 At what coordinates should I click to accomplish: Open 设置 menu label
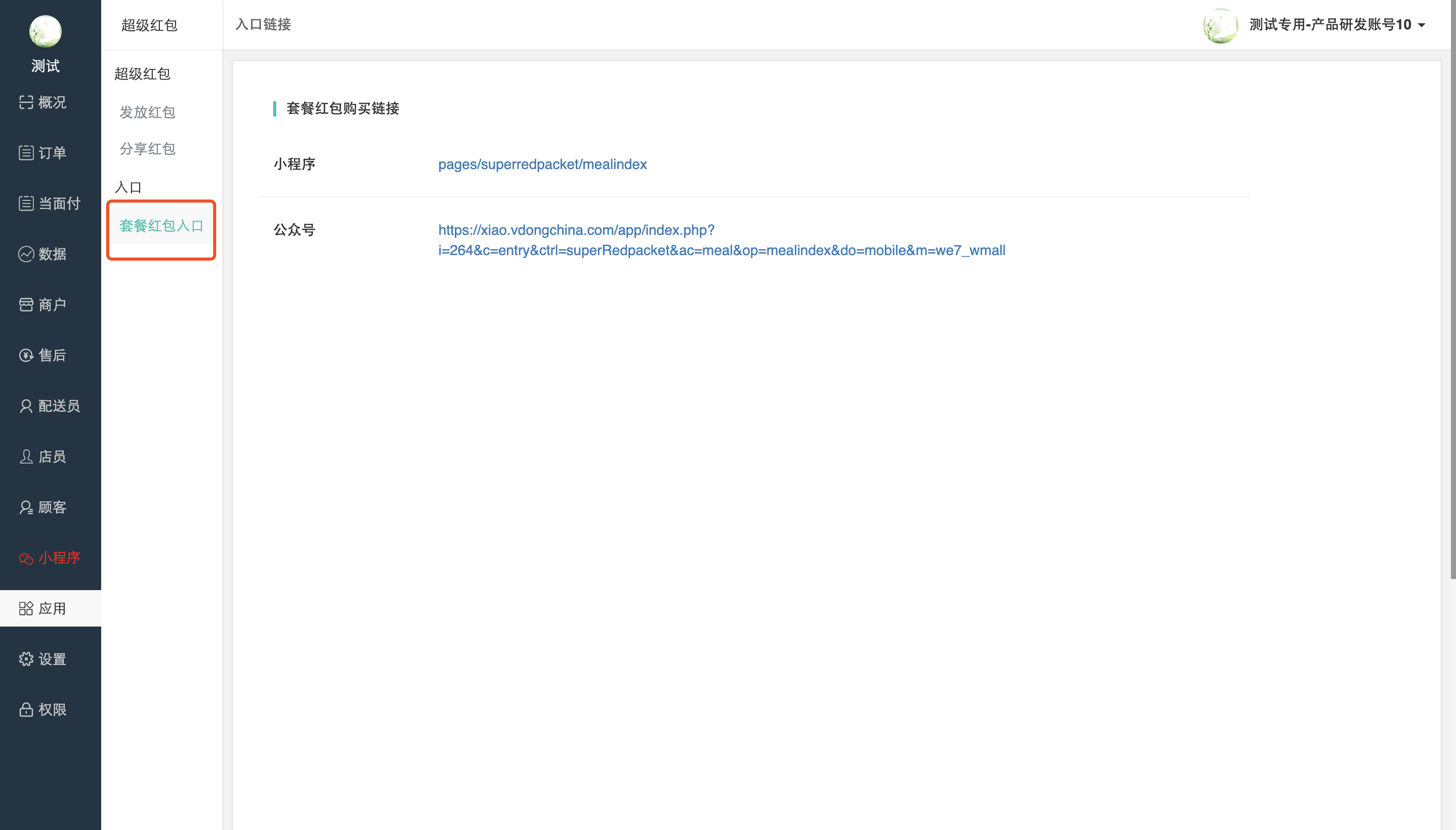pyautogui.click(x=53, y=659)
